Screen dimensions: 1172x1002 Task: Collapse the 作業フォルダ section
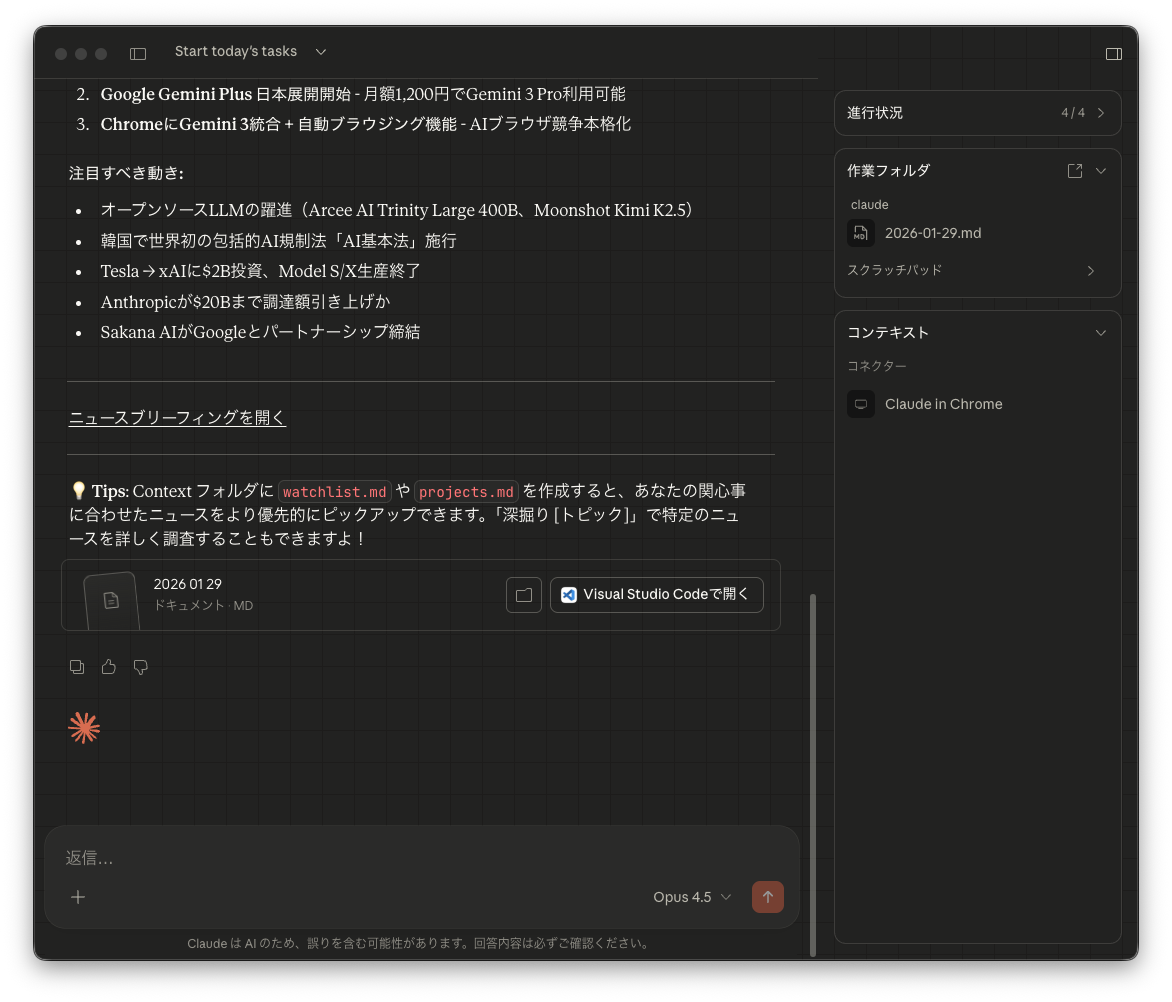point(1101,171)
